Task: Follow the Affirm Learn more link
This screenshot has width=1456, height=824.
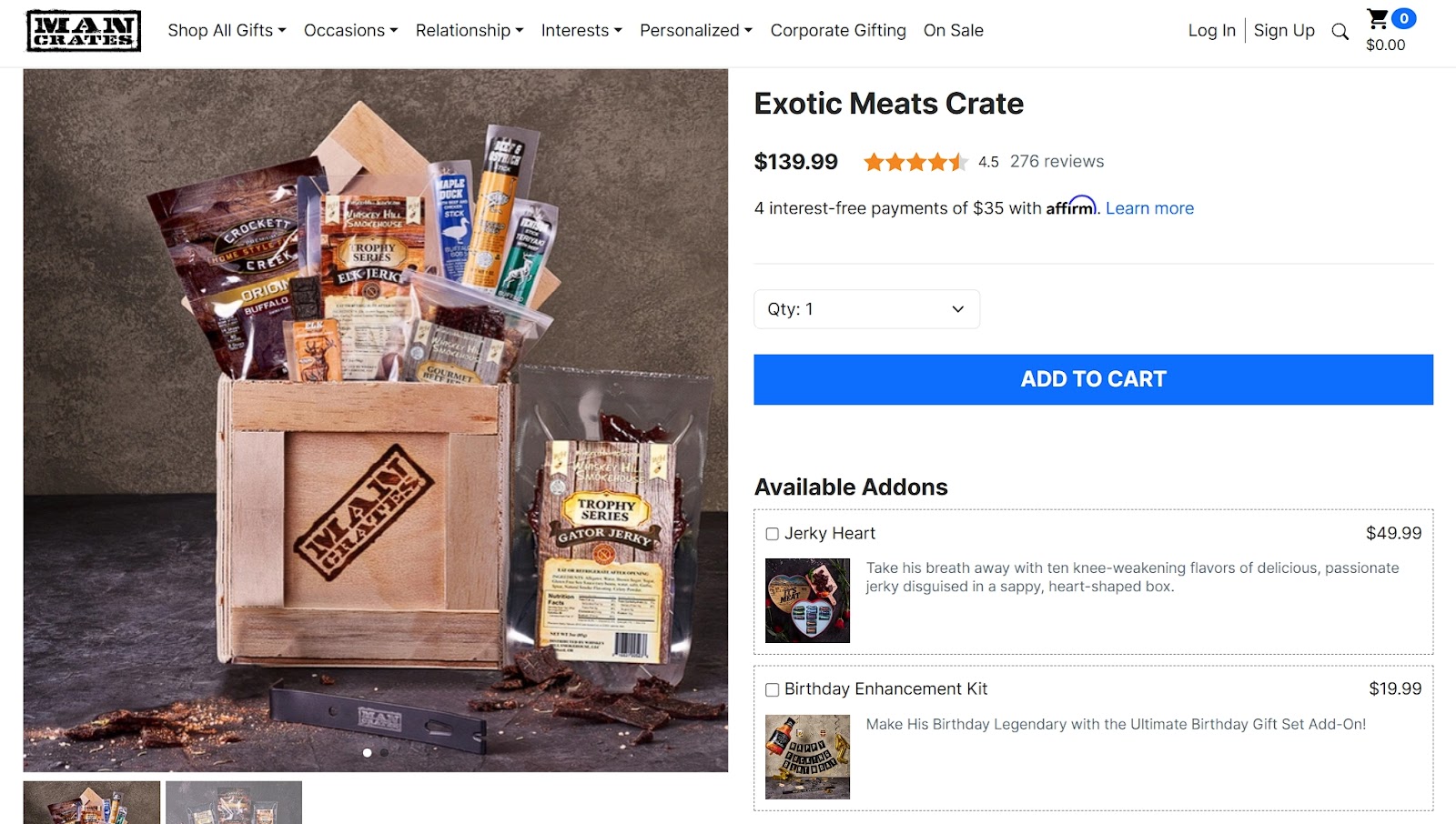Action: tap(1149, 208)
